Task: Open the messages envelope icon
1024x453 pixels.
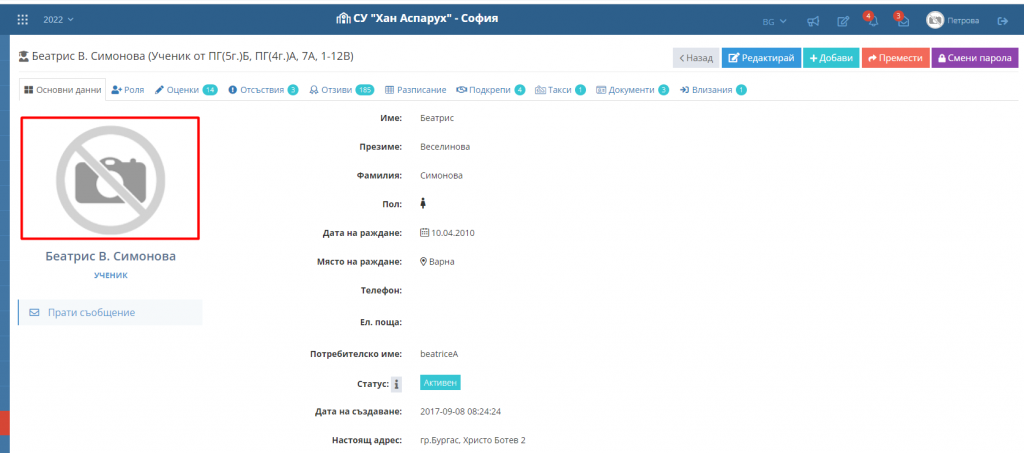Action: (902, 21)
